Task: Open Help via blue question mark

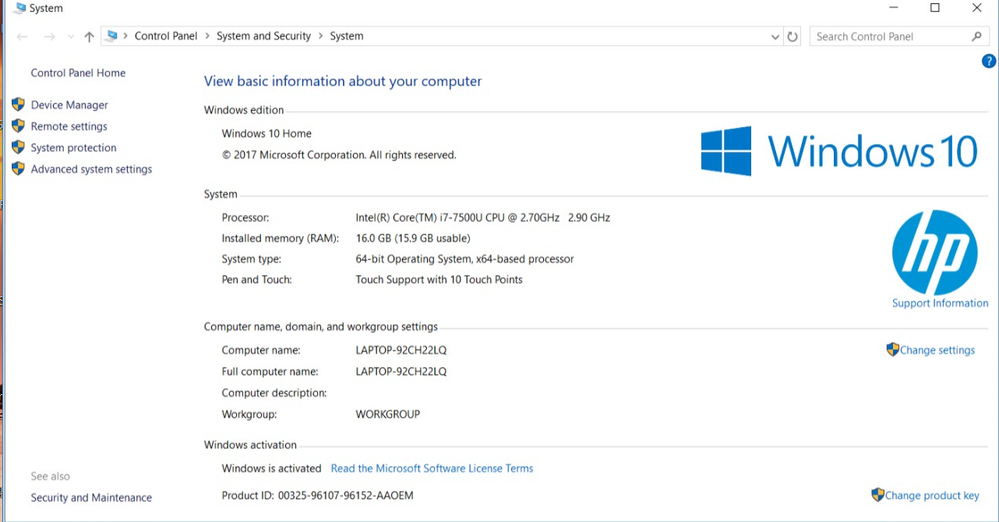Action: pyautogui.click(x=989, y=62)
